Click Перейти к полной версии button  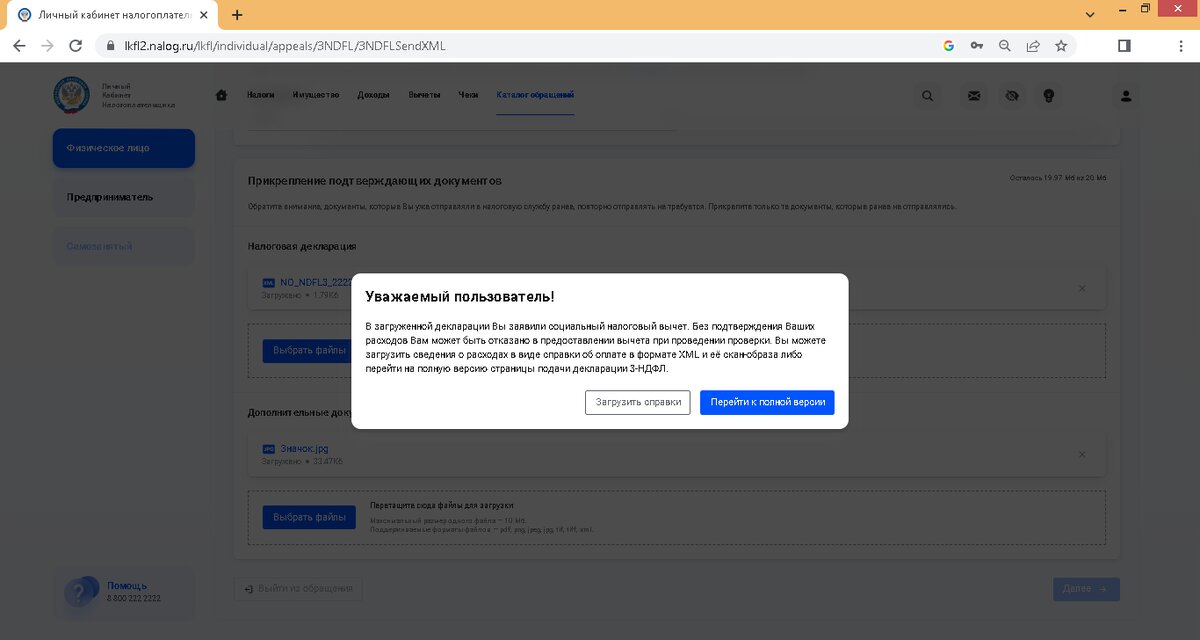point(767,402)
